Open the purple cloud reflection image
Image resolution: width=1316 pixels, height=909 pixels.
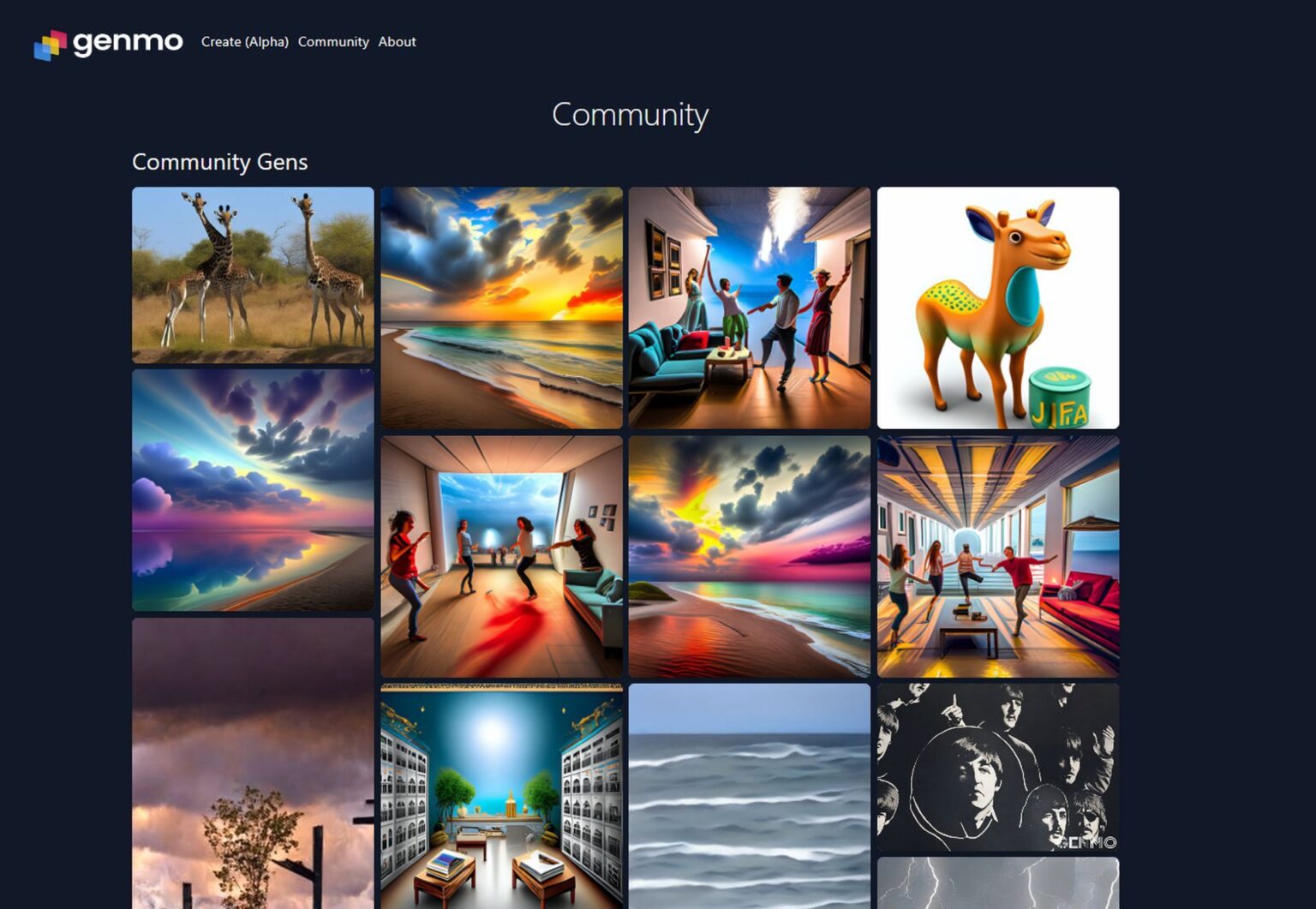point(253,490)
